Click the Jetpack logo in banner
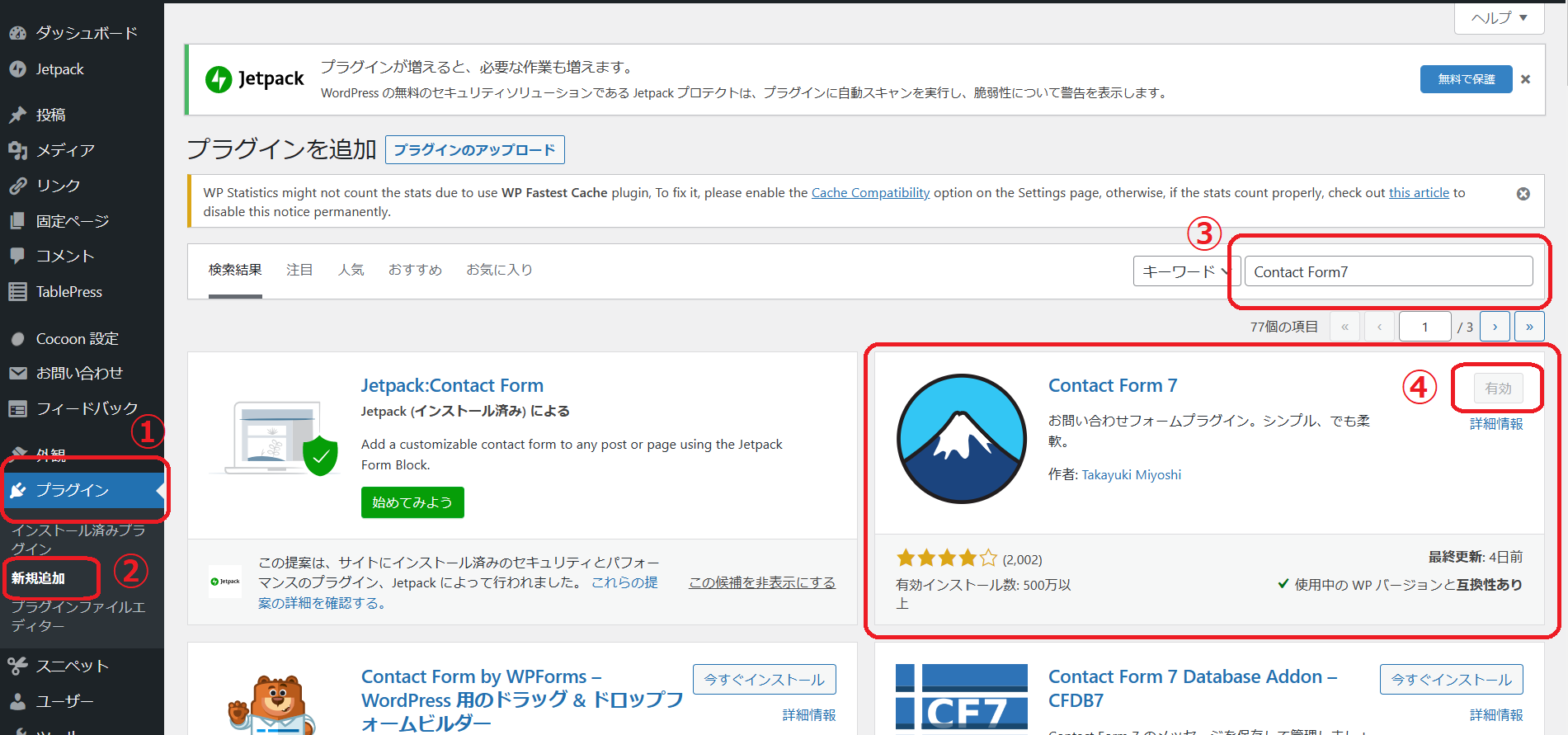The height and width of the screenshot is (735, 1568). click(255, 79)
